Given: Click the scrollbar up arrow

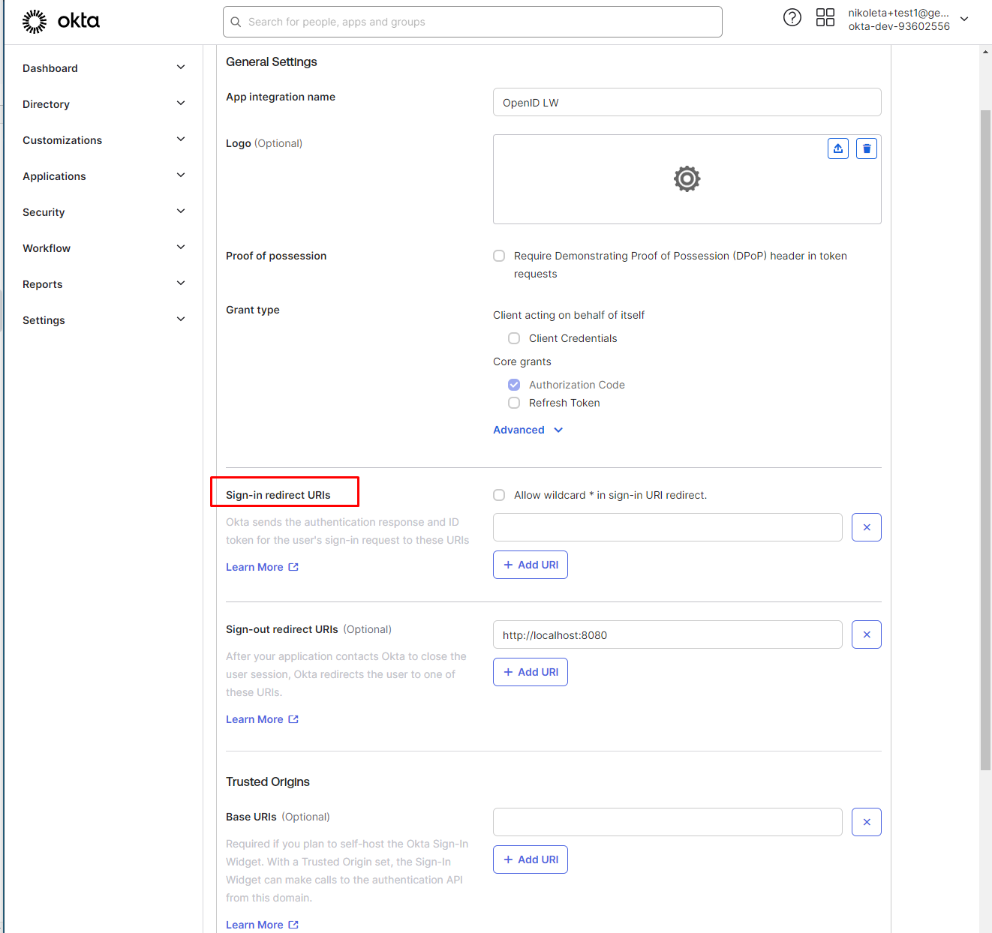Looking at the screenshot, I should [985, 52].
